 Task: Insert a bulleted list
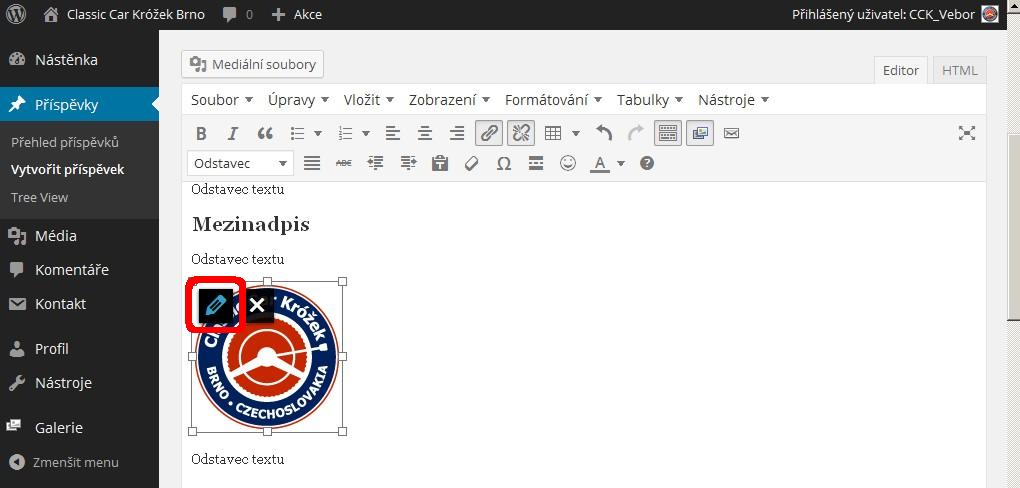[x=298, y=133]
